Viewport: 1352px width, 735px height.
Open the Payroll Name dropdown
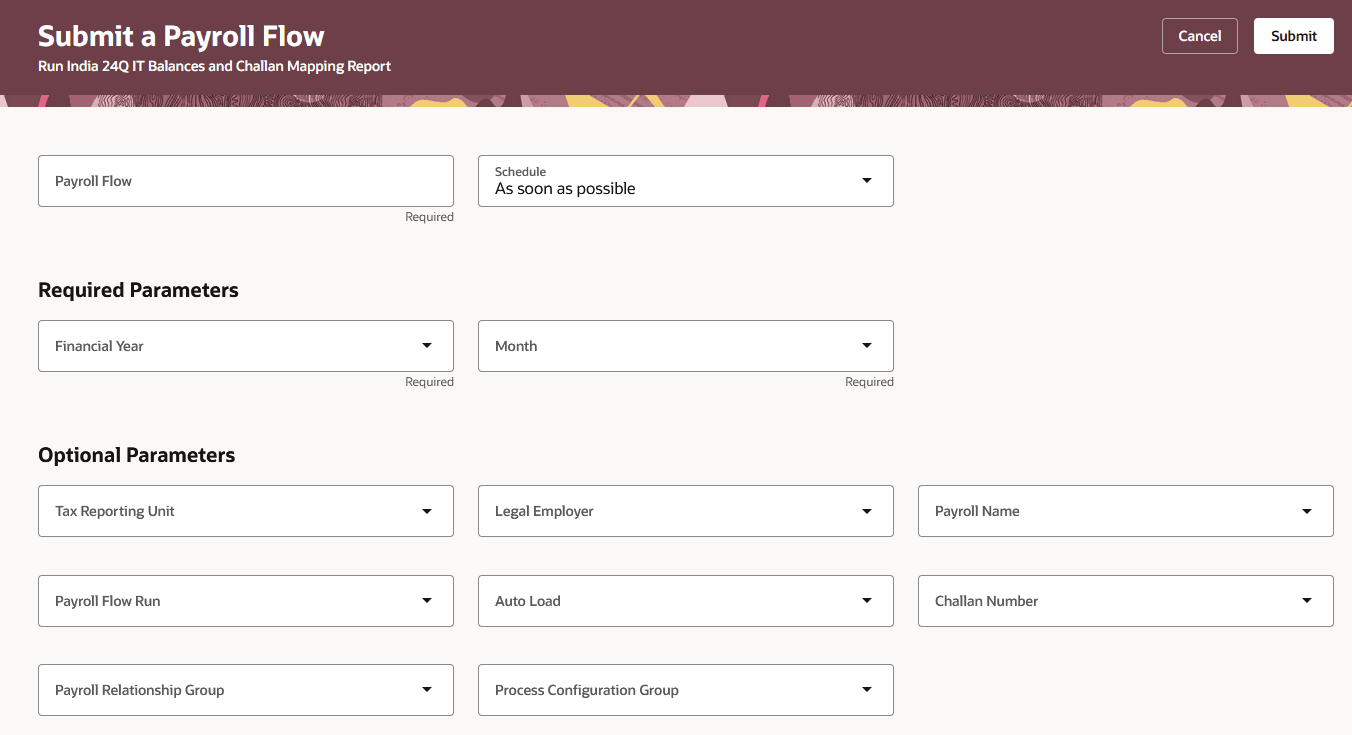coord(1126,511)
